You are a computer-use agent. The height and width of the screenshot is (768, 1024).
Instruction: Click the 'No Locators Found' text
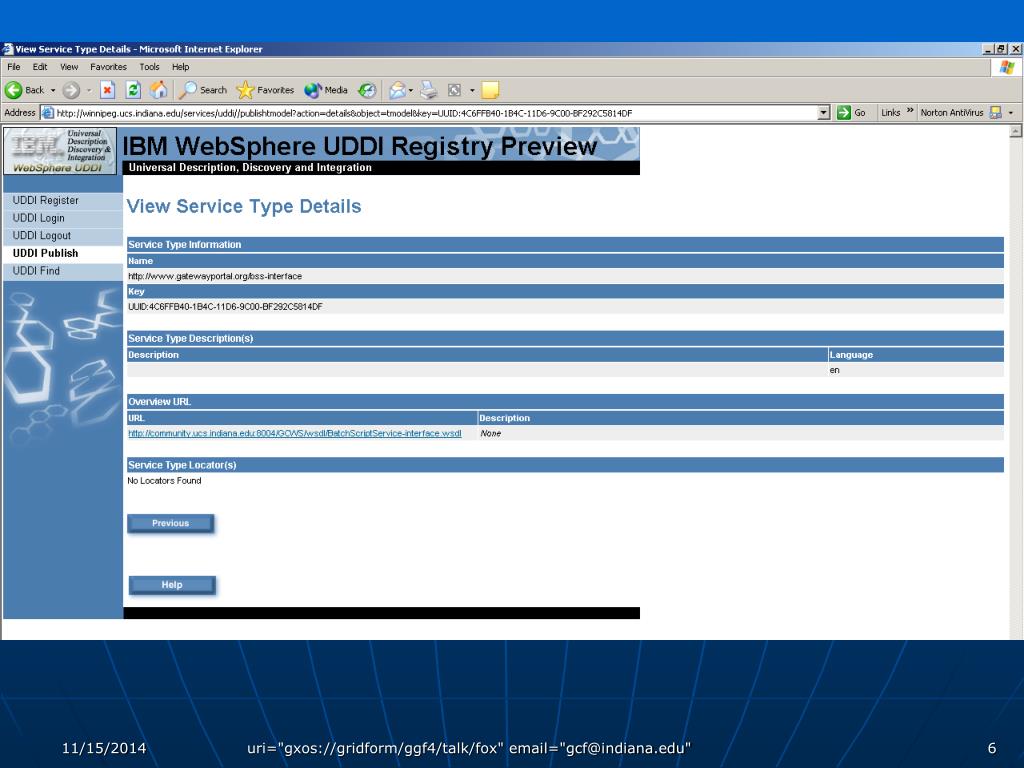(165, 481)
